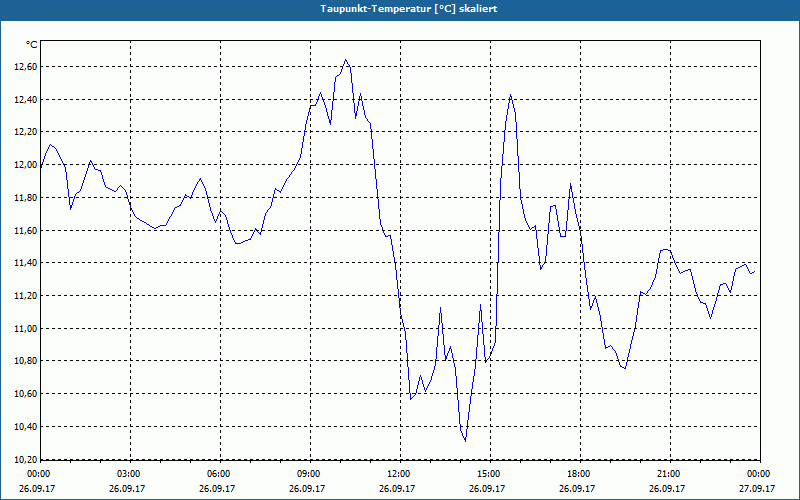Click the 03:00 time axis label
The image size is (800, 500).
click(x=130, y=474)
